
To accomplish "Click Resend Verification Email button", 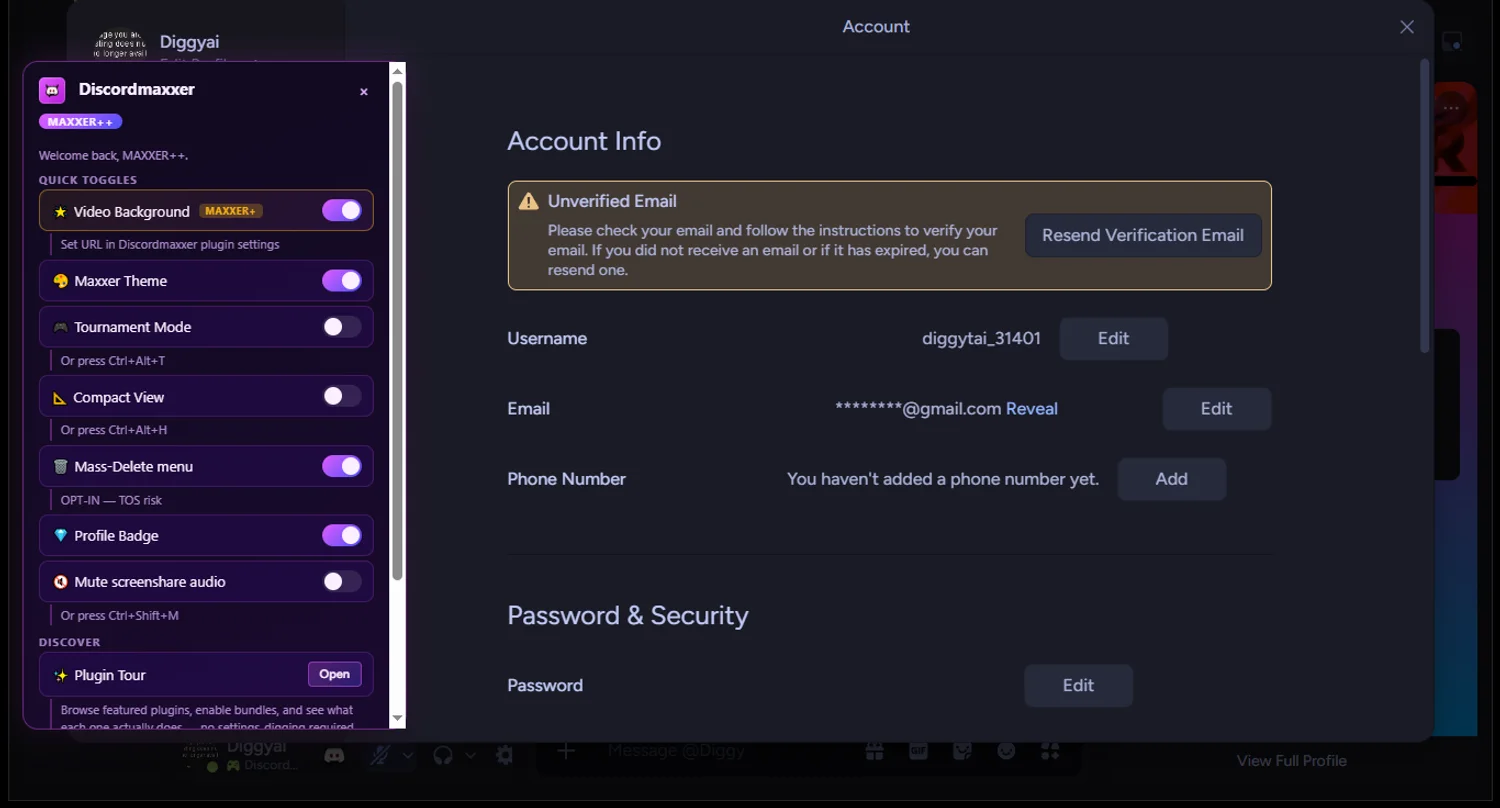I will [1143, 236].
